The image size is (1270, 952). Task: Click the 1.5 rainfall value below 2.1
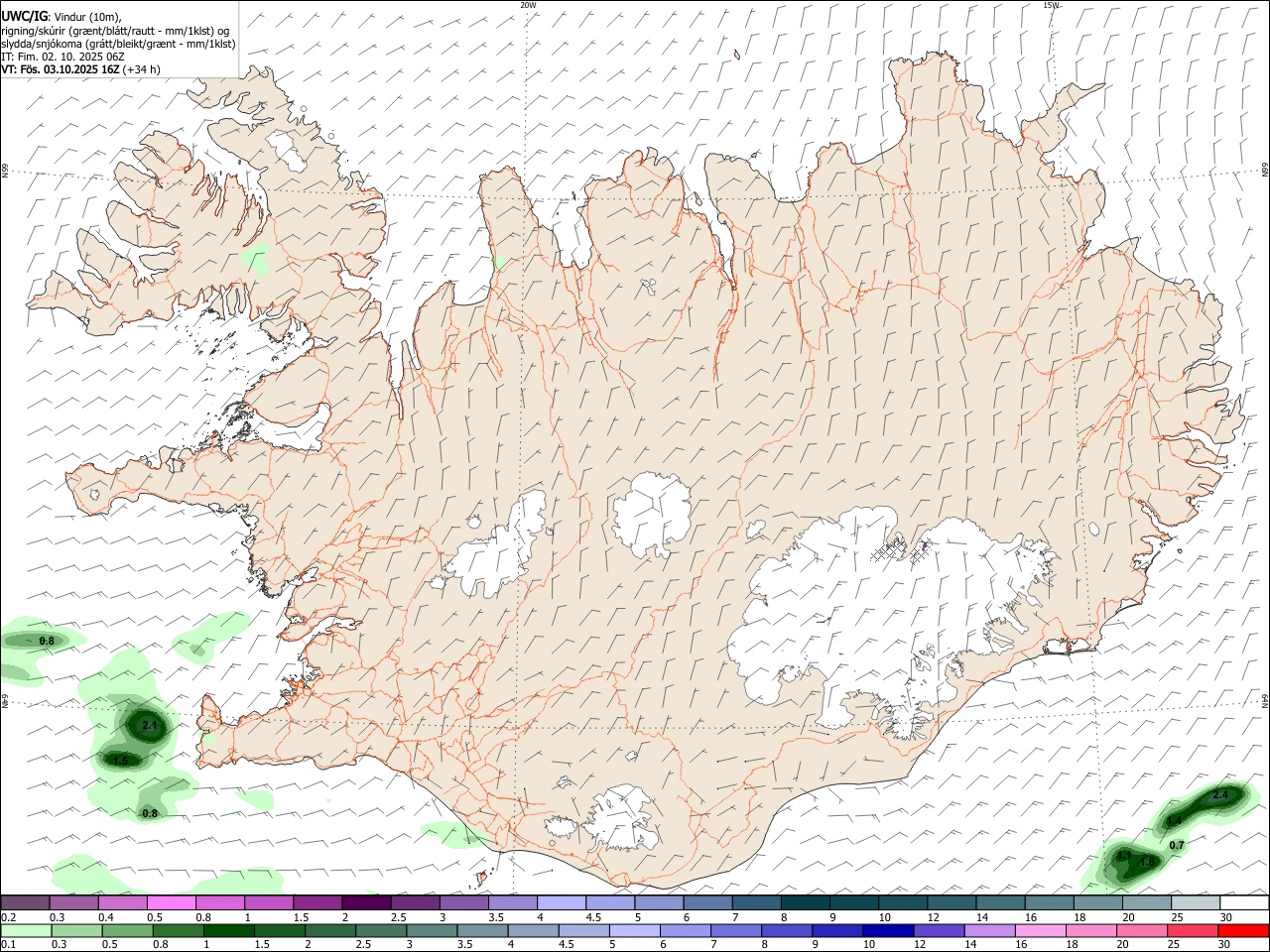[x=120, y=761]
